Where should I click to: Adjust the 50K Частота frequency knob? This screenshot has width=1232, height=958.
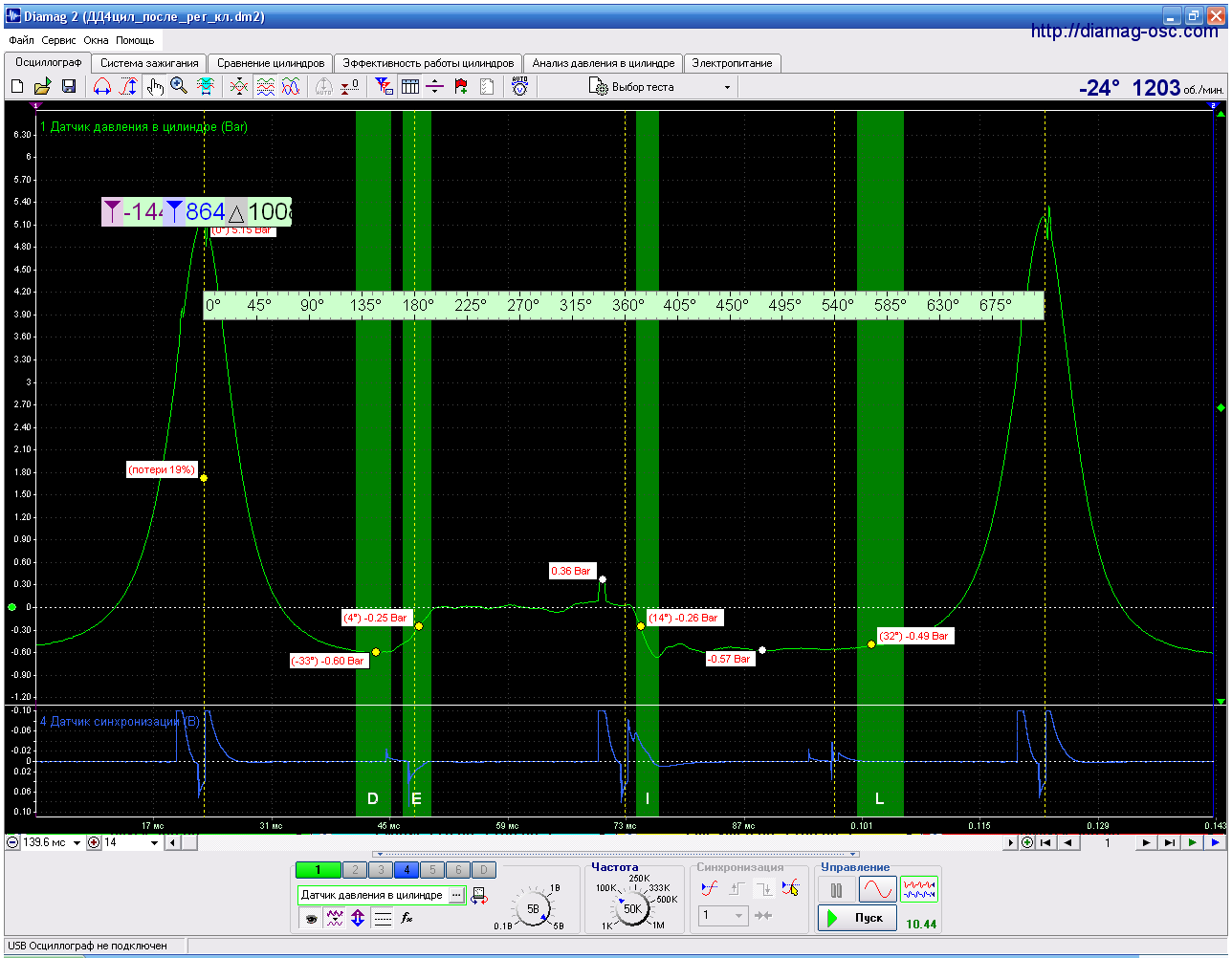(x=632, y=909)
